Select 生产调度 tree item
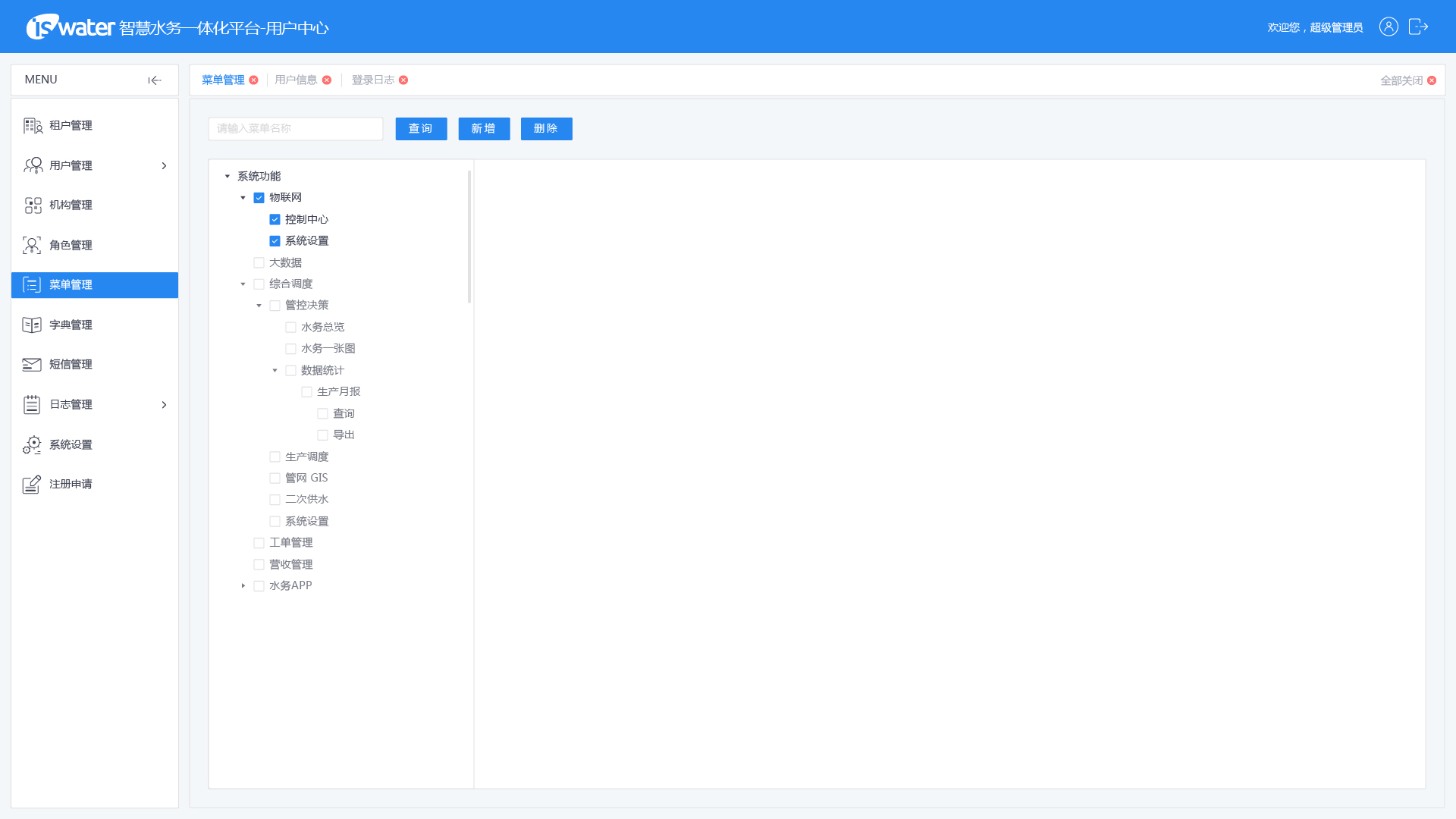Screen dimensions: 1456x819 [306, 457]
